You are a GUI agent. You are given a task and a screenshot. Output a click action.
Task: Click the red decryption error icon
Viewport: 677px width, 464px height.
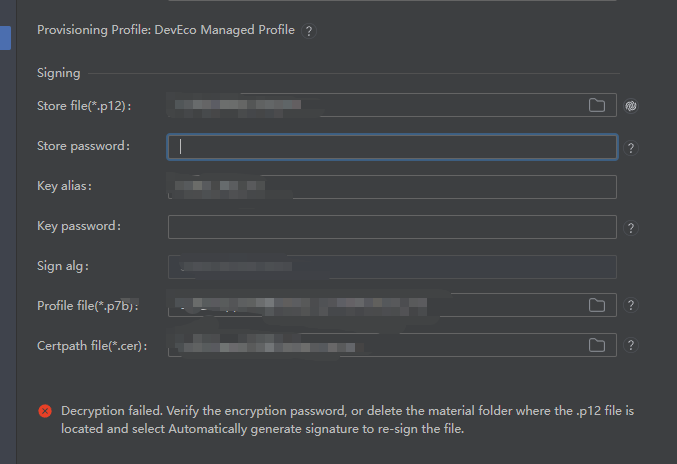point(45,411)
